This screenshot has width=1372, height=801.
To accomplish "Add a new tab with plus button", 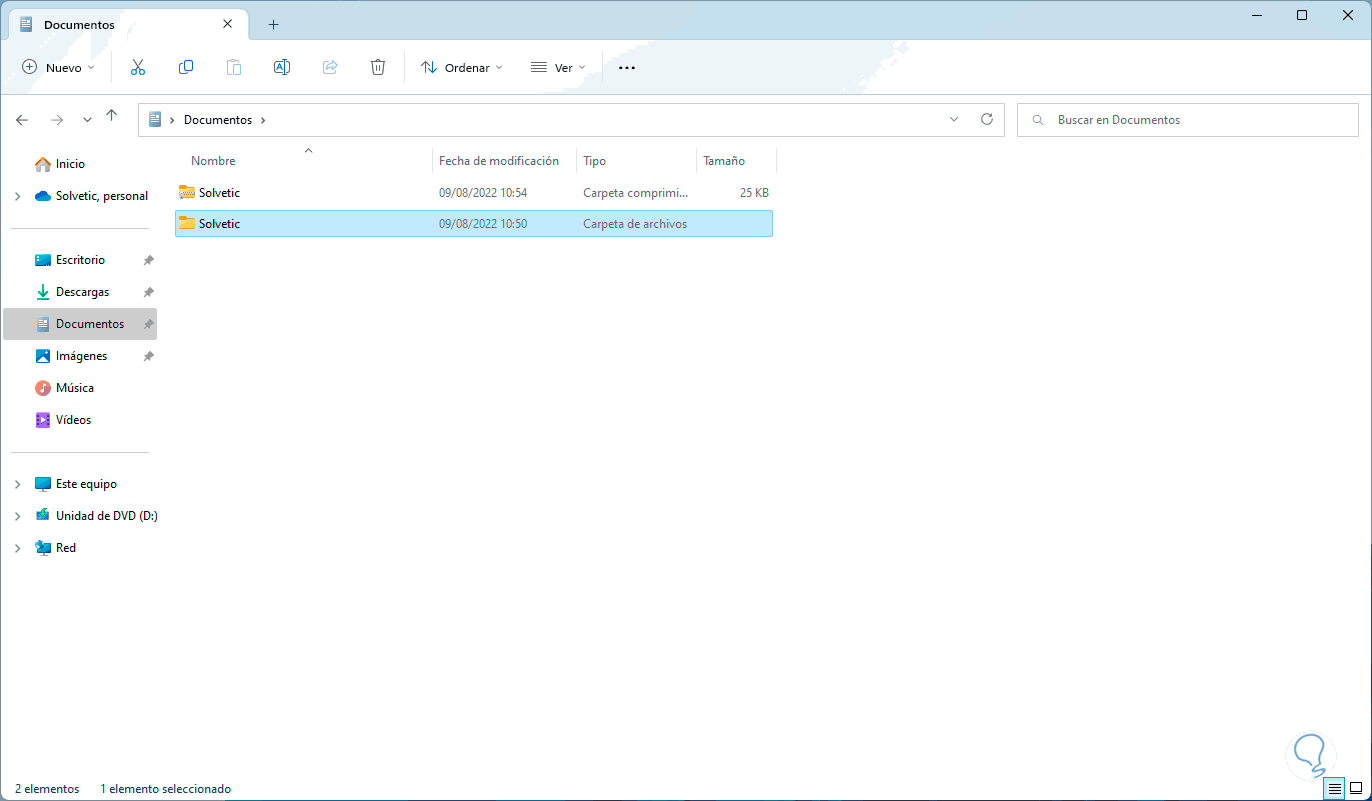I will tap(273, 24).
